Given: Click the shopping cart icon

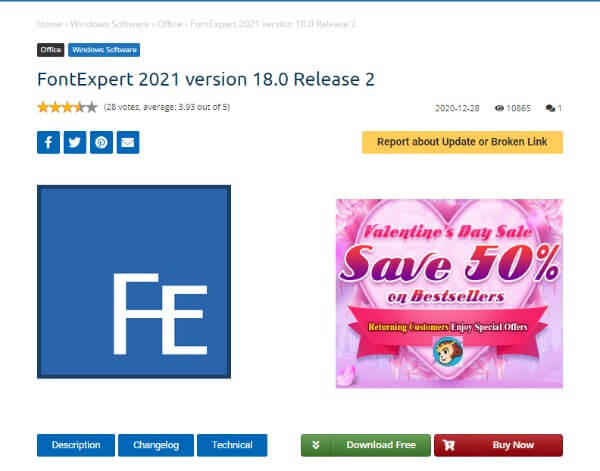Looking at the screenshot, I should [x=448, y=445].
